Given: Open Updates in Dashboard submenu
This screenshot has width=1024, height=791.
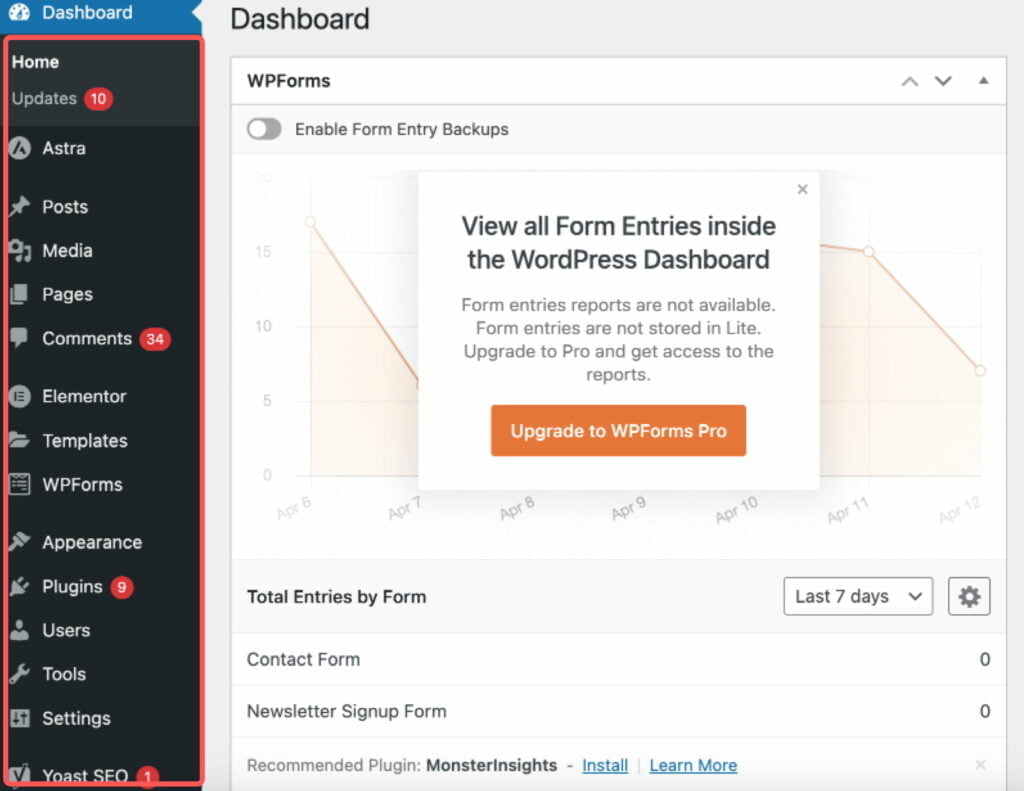Looking at the screenshot, I should (x=44, y=99).
